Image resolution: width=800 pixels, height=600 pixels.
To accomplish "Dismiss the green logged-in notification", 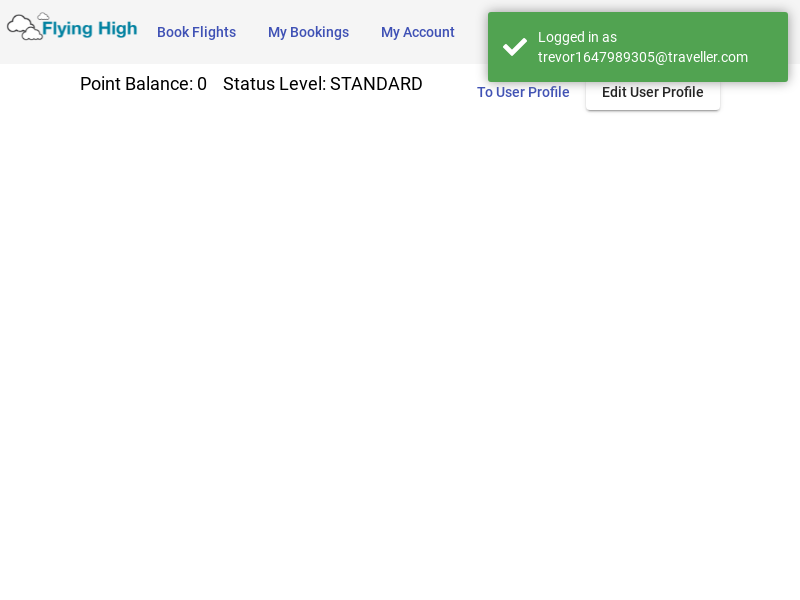I will coord(638,47).
